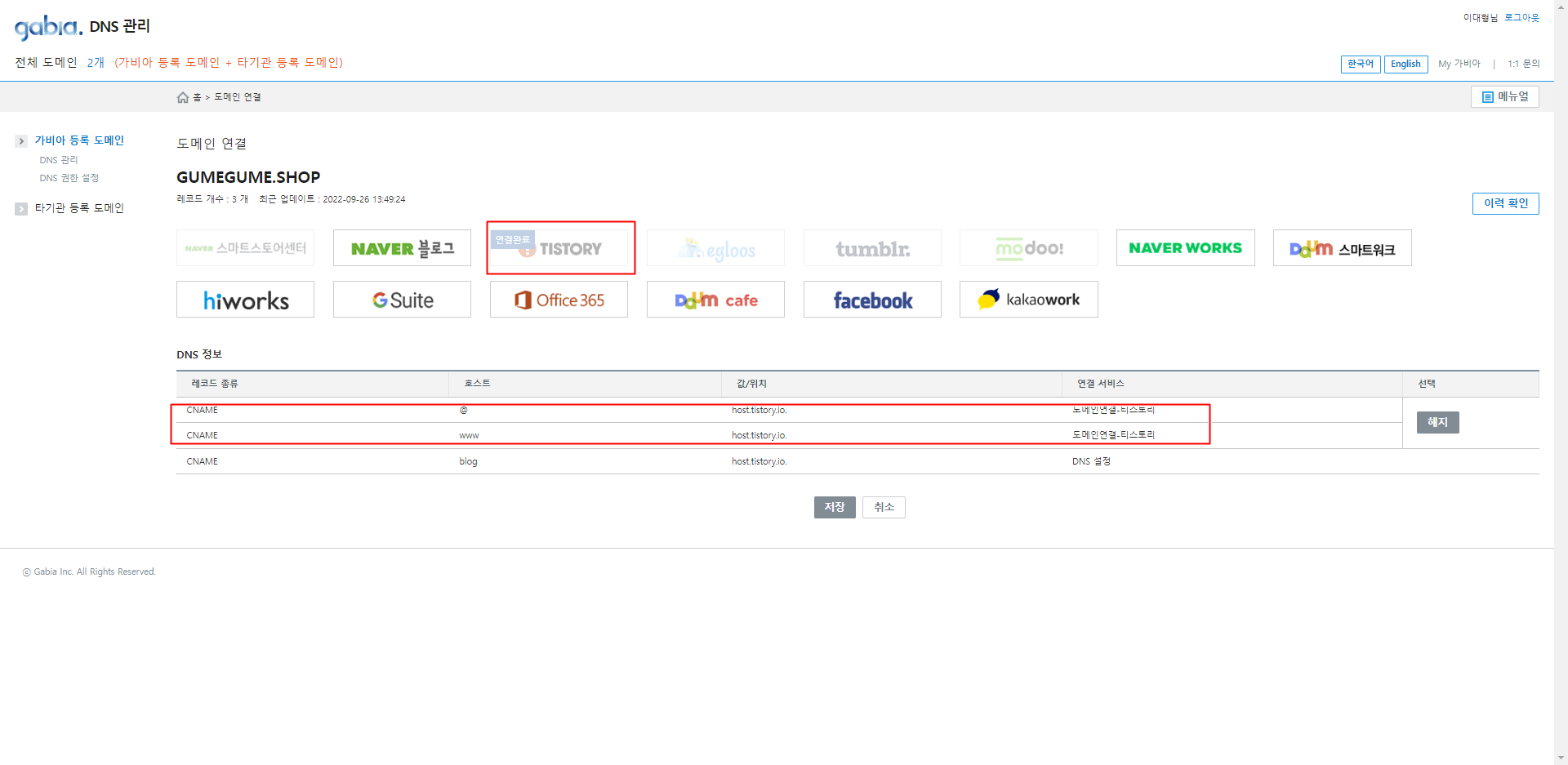Switch language to 한국어
This screenshot has height=765, width=1568.
[1361, 64]
